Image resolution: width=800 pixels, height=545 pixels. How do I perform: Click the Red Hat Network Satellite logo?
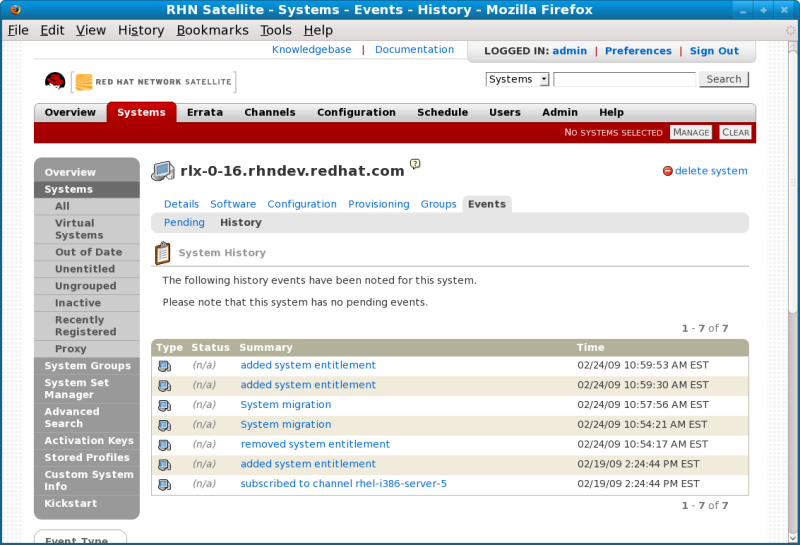click(x=140, y=82)
